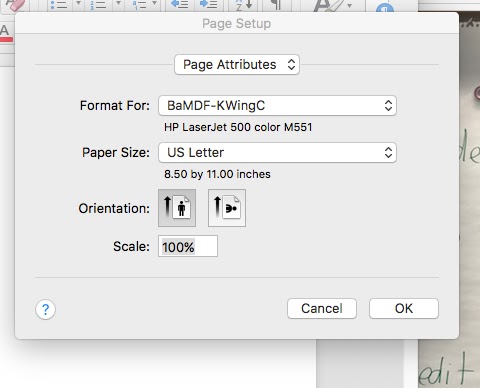
Task: Click the 8.50 by 11.00 inches text
Action: coord(217,174)
